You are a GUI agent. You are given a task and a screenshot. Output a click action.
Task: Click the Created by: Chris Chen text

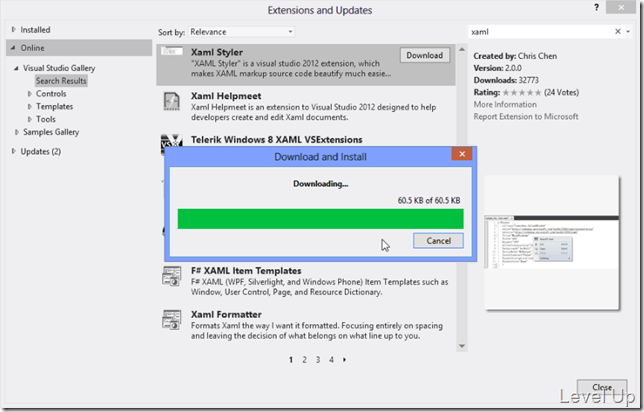point(515,56)
